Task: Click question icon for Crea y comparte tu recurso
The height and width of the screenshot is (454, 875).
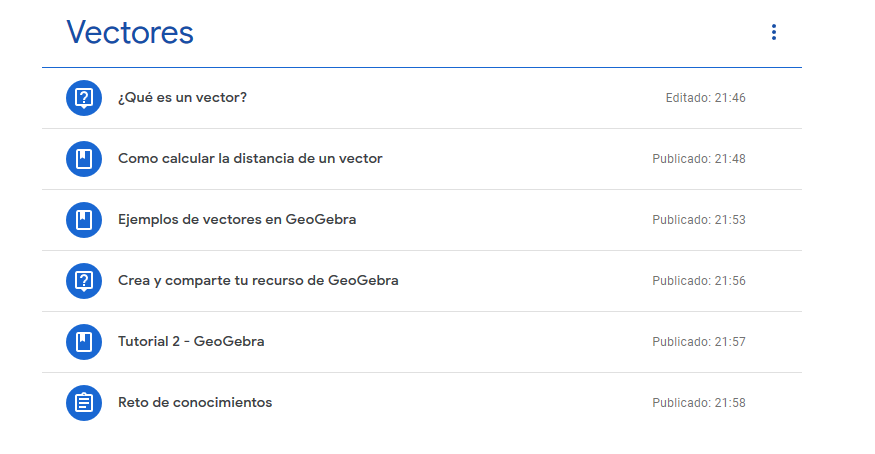Action: click(84, 281)
